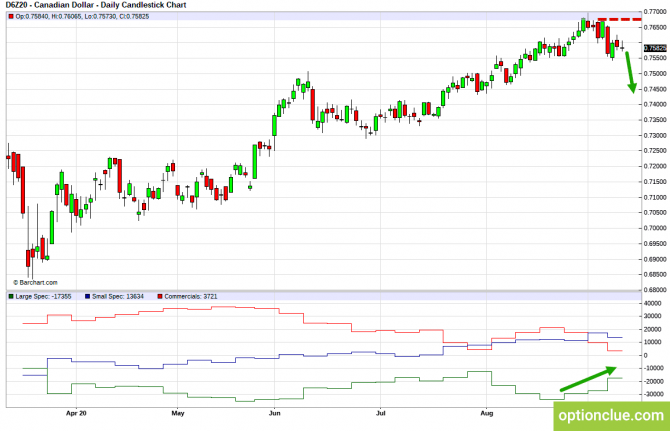Click the 0.69000 price axis label
This screenshot has width=670, height=431.
[x=655, y=259]
